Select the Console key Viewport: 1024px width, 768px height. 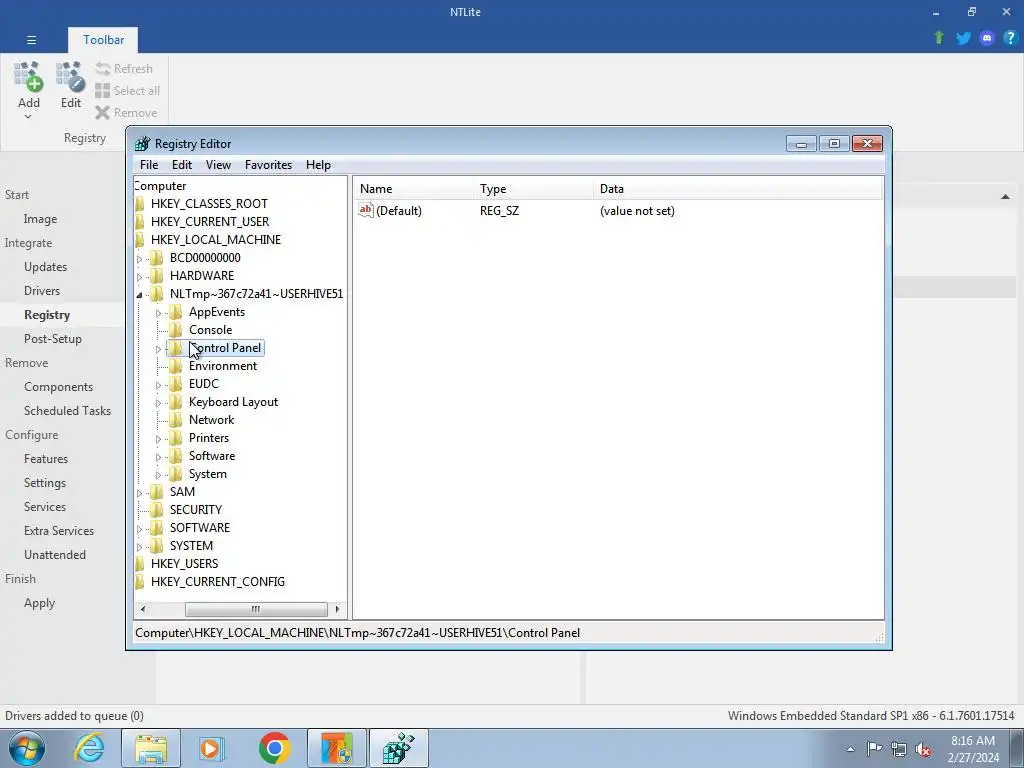coord(210,330)
